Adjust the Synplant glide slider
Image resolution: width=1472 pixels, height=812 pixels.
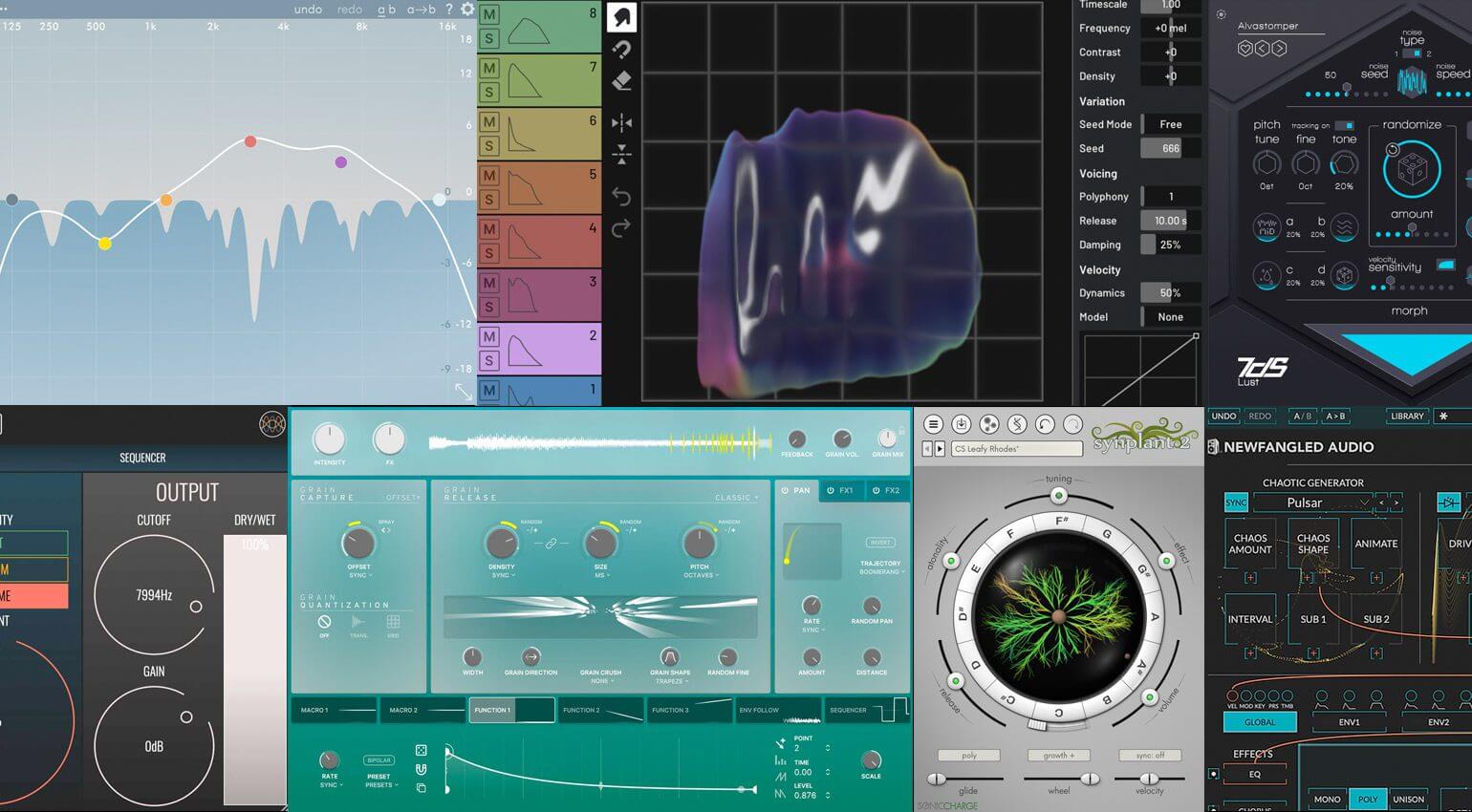(938, 780)
